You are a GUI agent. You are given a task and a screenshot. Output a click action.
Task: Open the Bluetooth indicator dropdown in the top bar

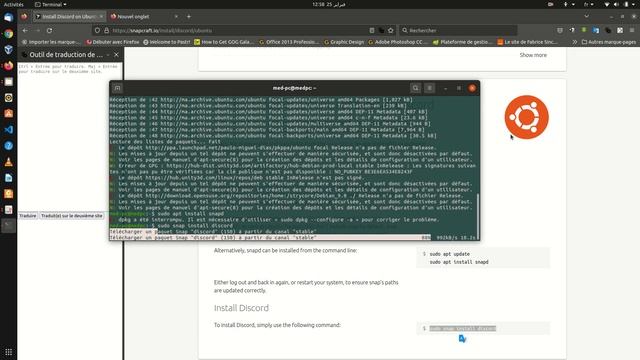[569, 4]
